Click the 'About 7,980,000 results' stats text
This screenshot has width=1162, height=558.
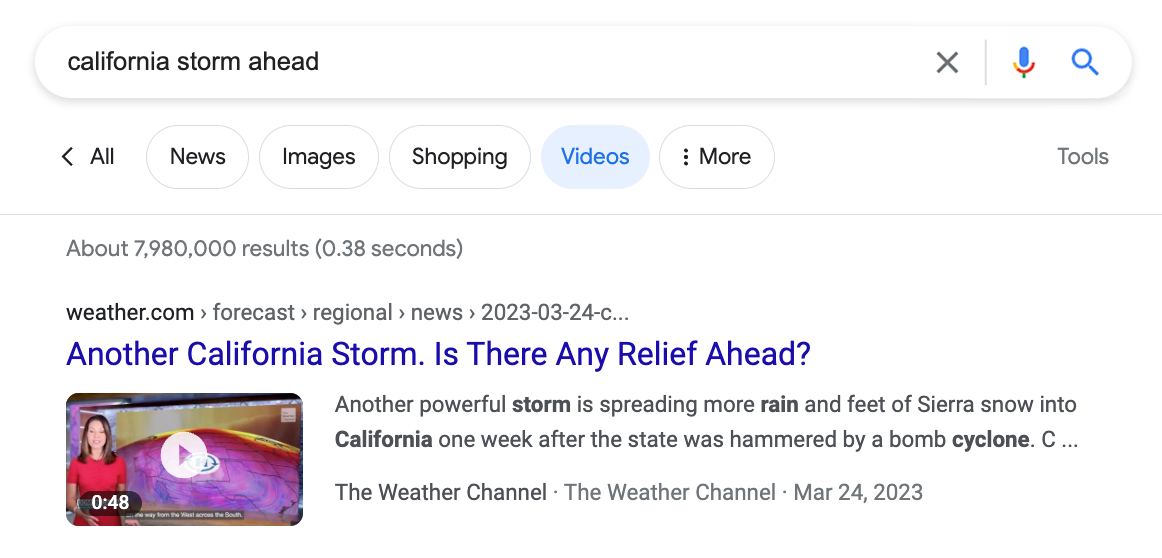tap(264, 248)
